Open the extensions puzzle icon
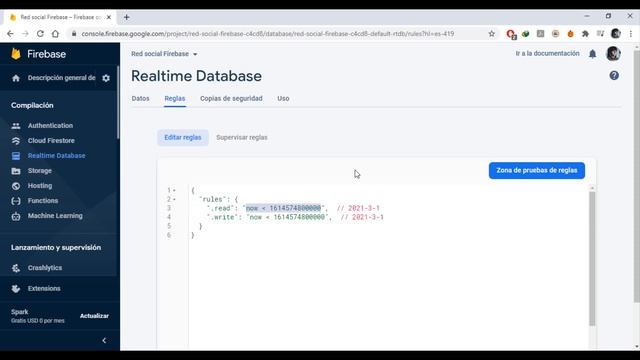Screen dimensions: 640x360 pyautogui.click(x=585, y=34)
